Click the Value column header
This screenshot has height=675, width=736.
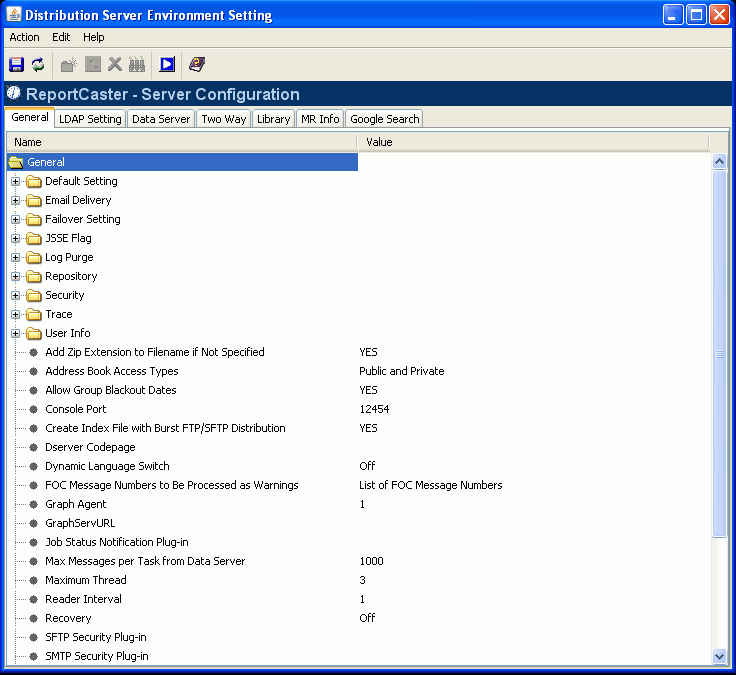tap(533, 142)
